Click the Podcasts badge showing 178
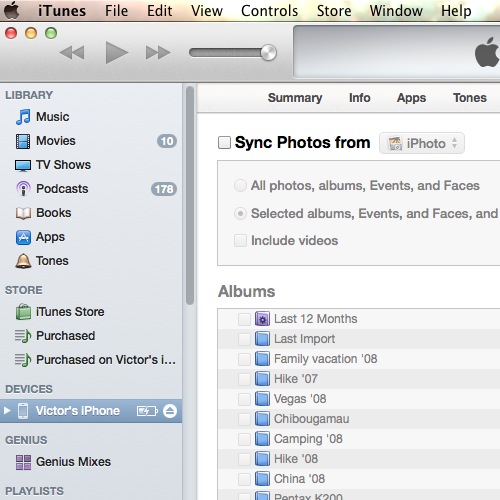 point(164,189)
